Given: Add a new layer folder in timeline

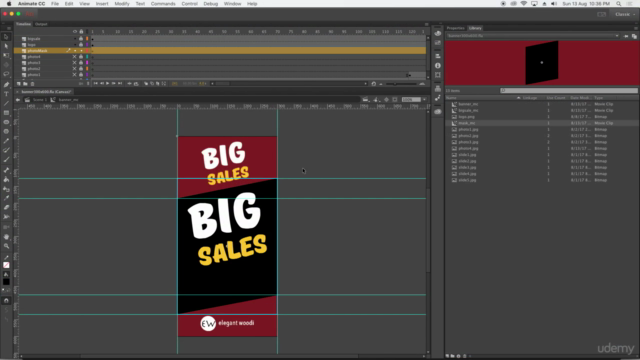Looking at the screenshot, I should pos(25,84).
